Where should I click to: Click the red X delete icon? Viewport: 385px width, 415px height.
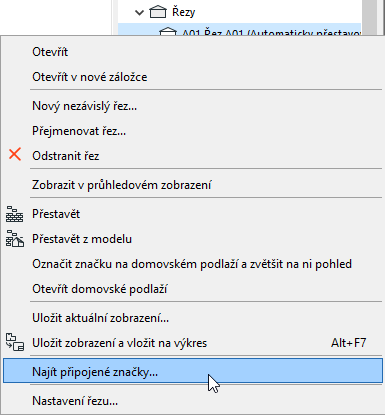coord(15,154)
